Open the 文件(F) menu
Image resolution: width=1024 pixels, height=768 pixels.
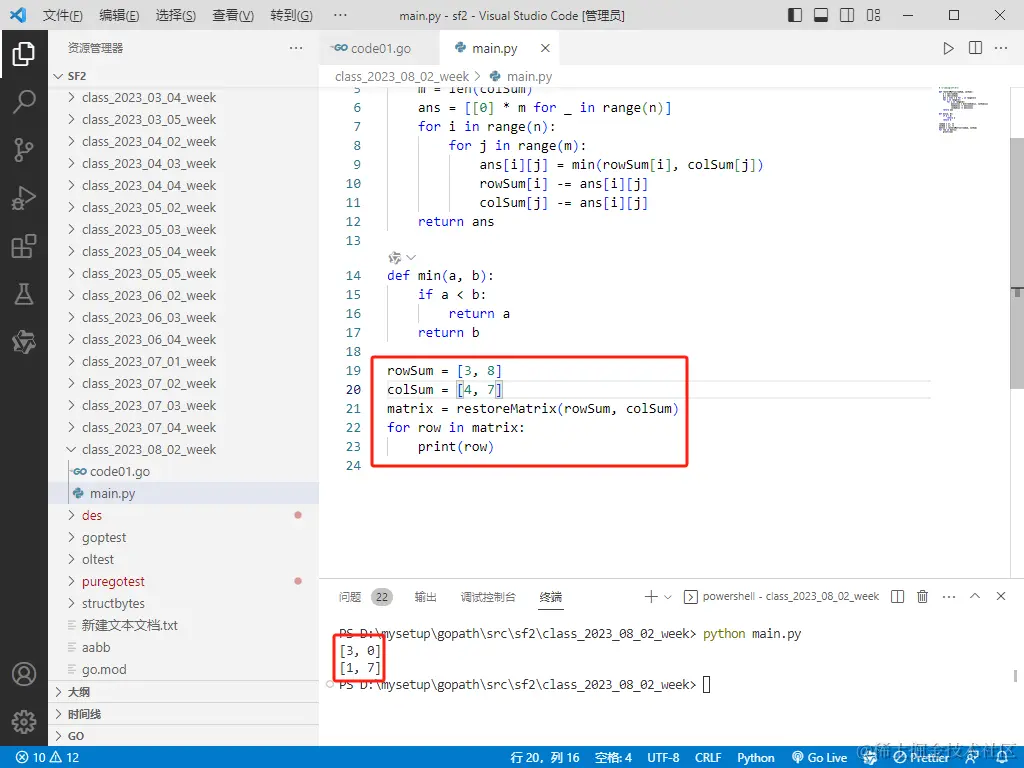(x=63, y=15)
